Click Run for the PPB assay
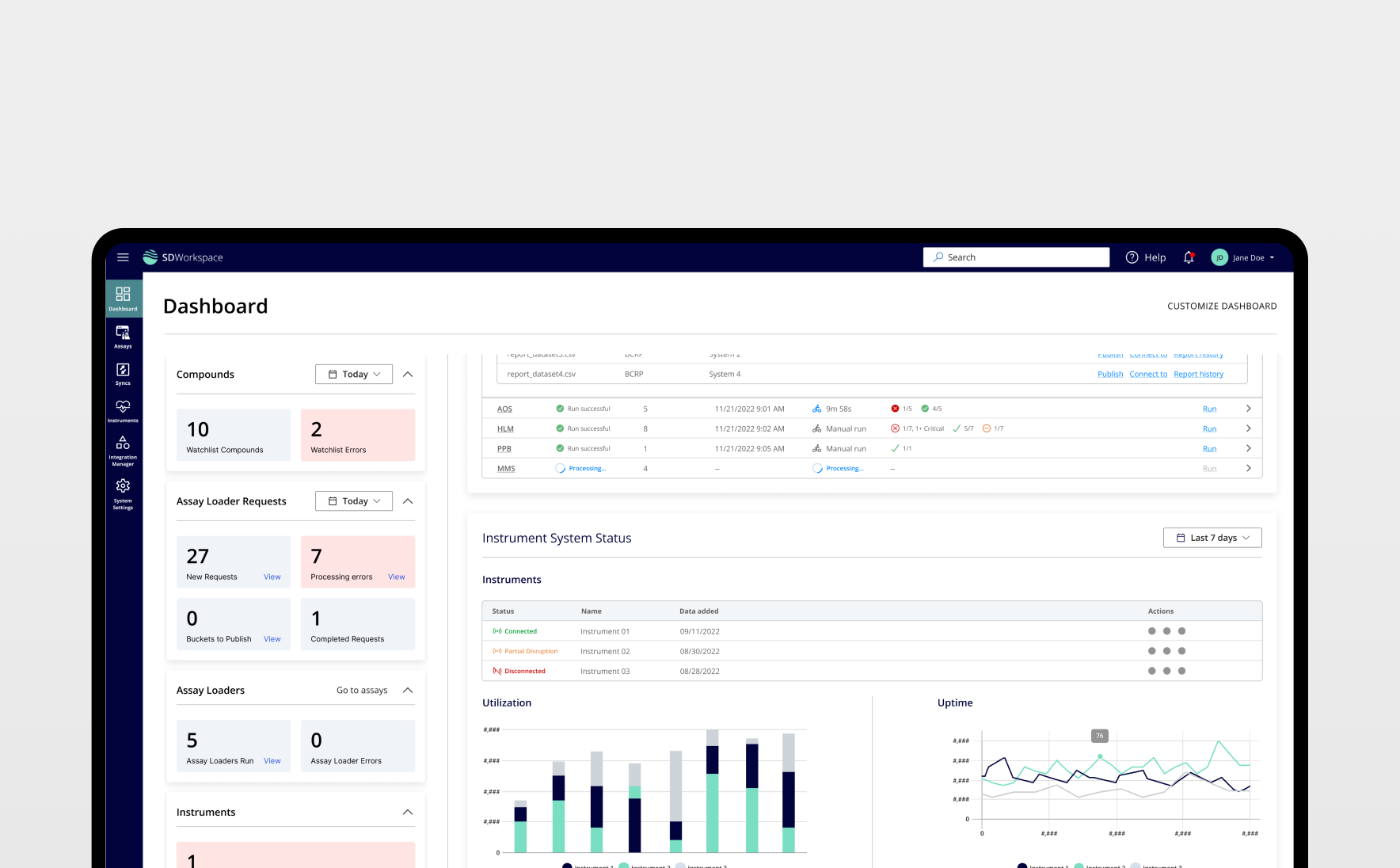 point(1209,448)
